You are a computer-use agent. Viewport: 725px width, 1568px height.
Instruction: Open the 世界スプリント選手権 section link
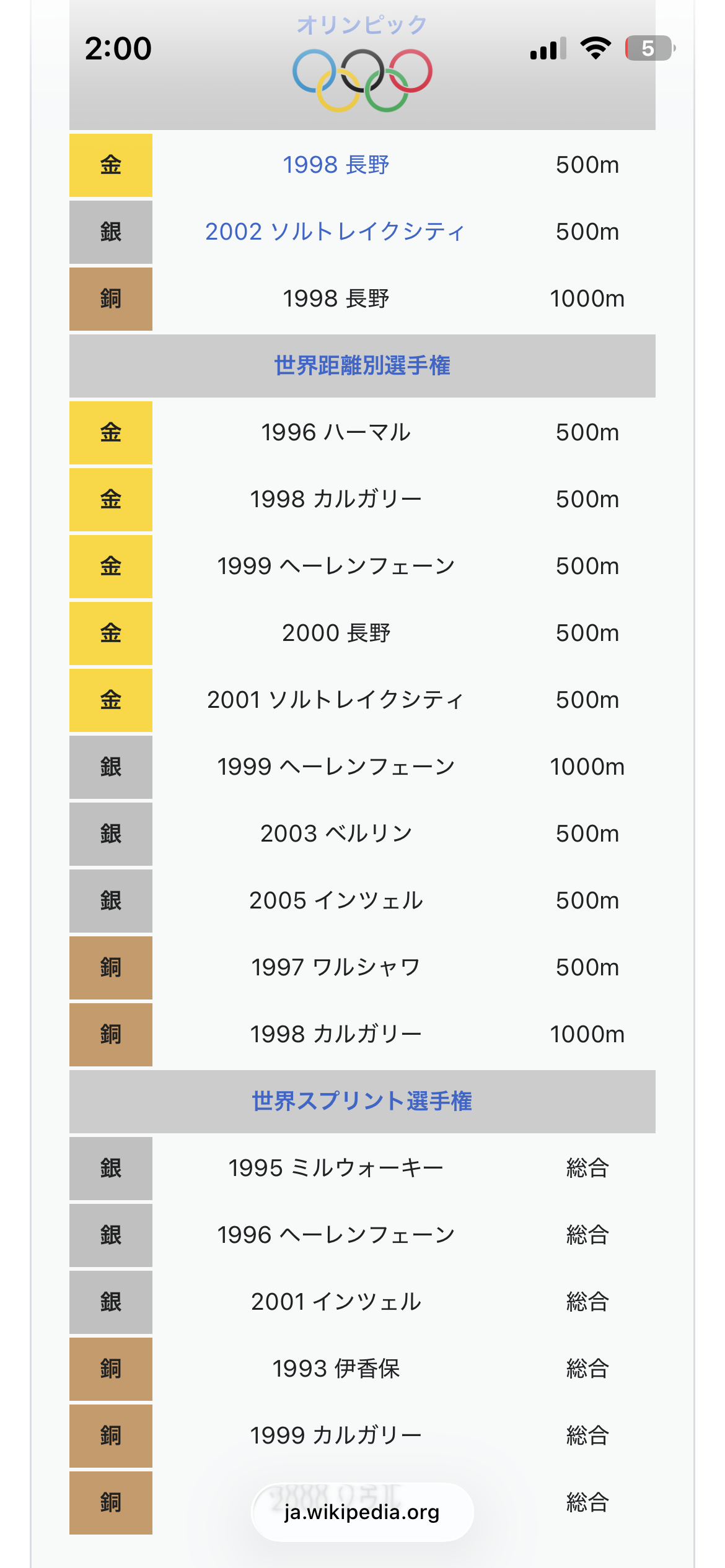pyautogui.click(x=362, y=1101)
